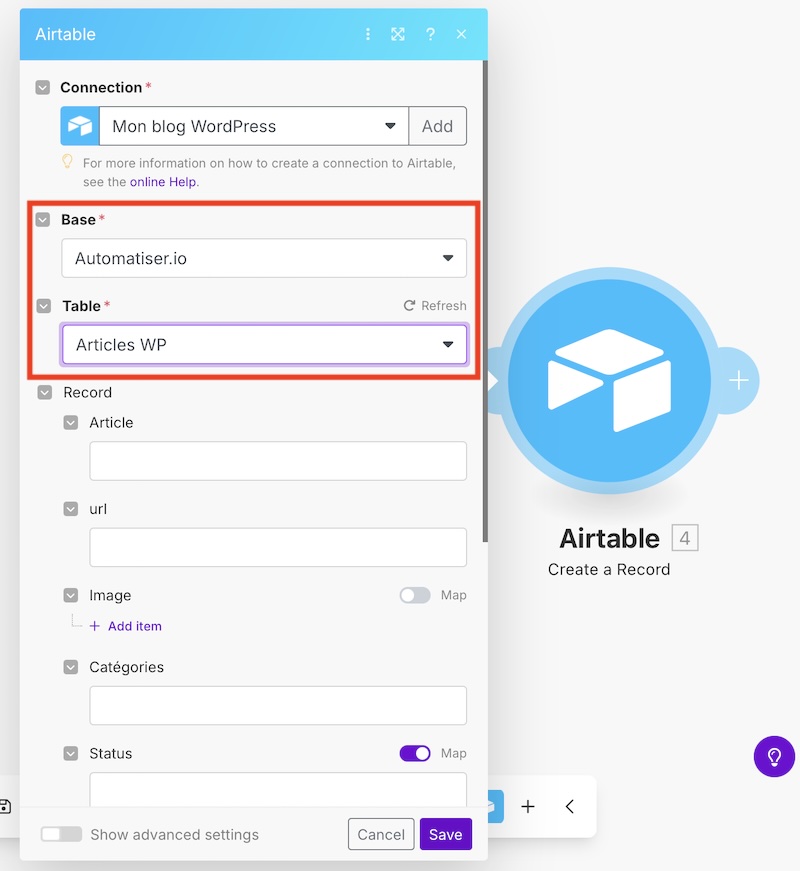Collapse the Image field

click(71, 595)
